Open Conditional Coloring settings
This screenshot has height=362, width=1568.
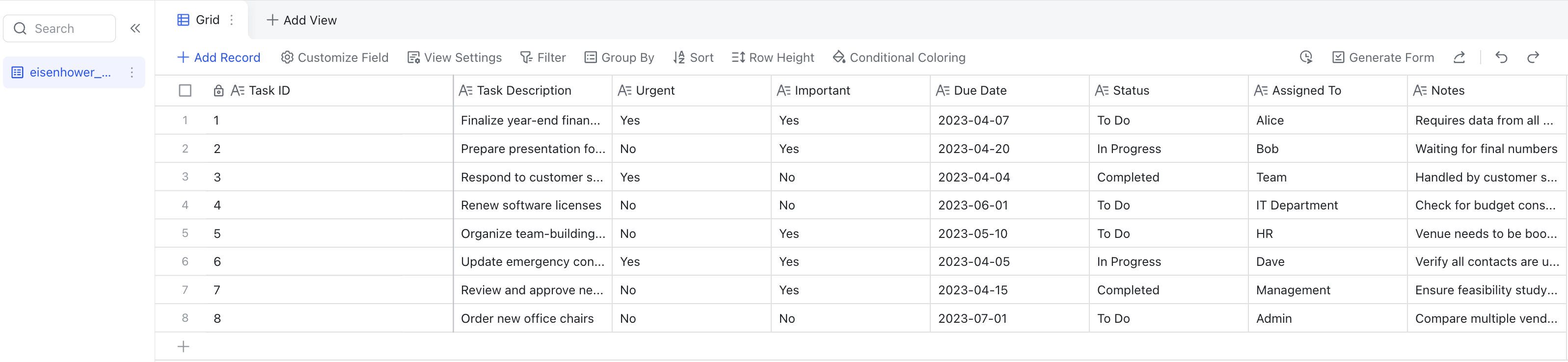coord(898,57)
